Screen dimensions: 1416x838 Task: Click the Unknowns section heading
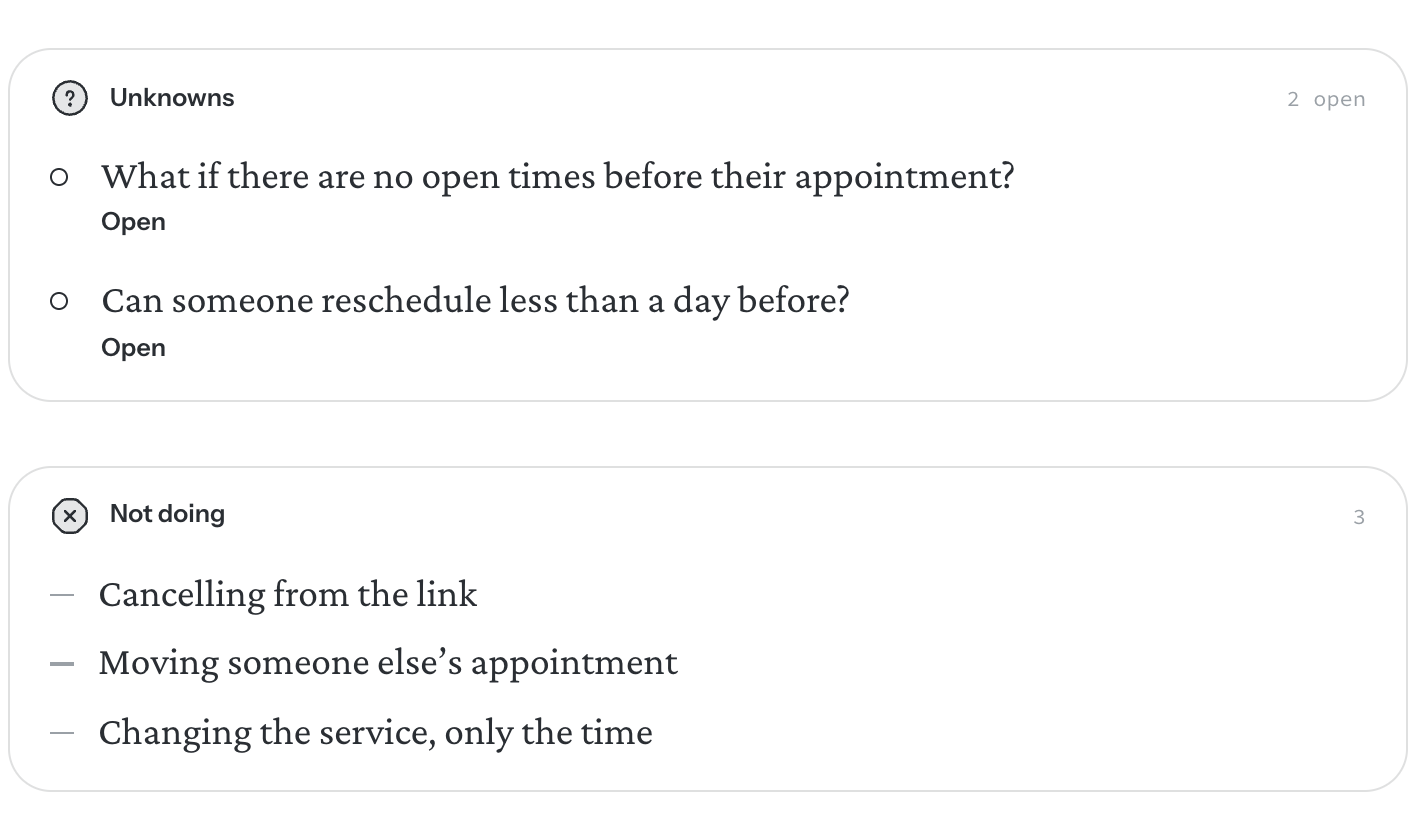pos(172,98)
